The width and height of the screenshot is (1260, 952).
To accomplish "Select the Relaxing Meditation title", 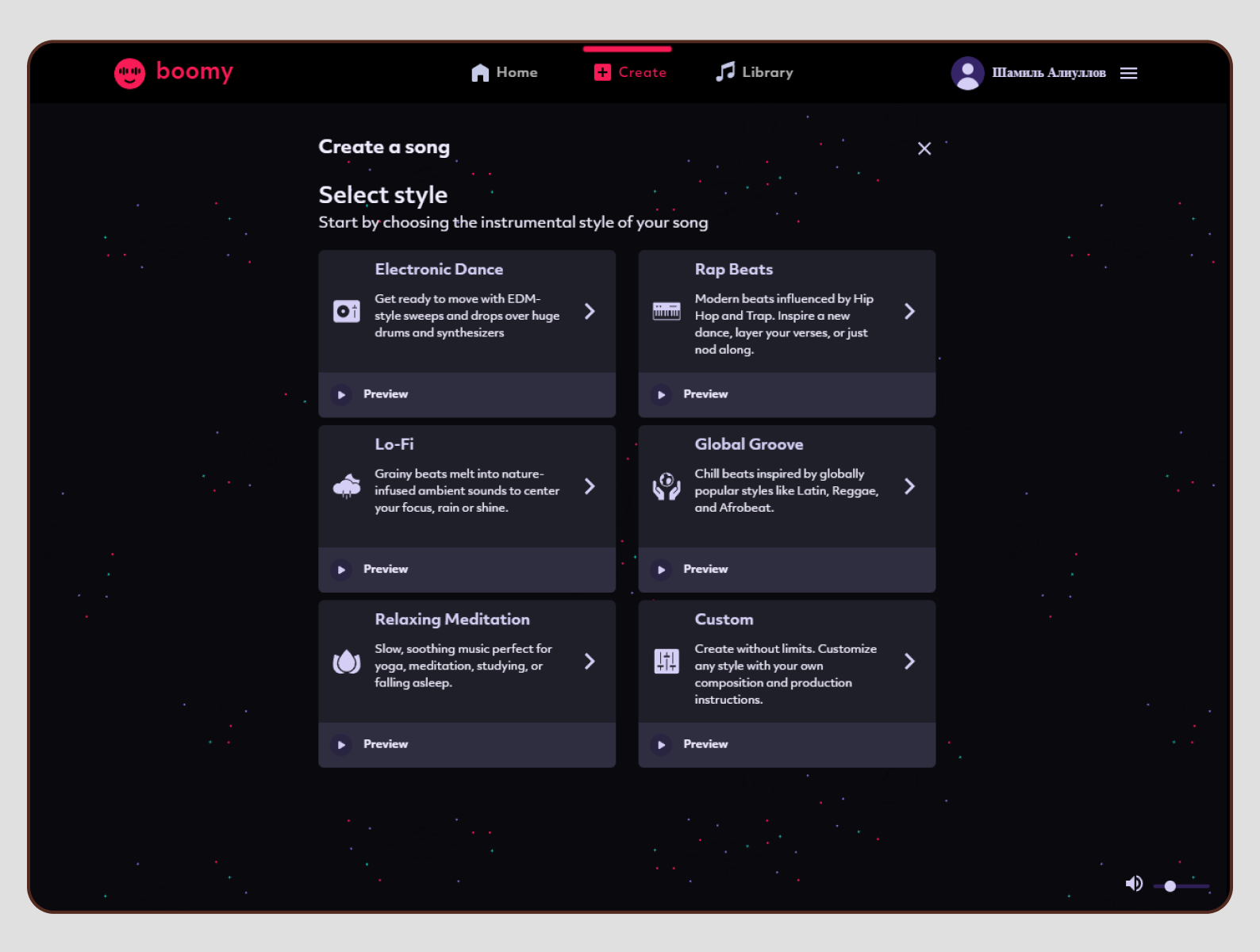I will pos(452,620).
